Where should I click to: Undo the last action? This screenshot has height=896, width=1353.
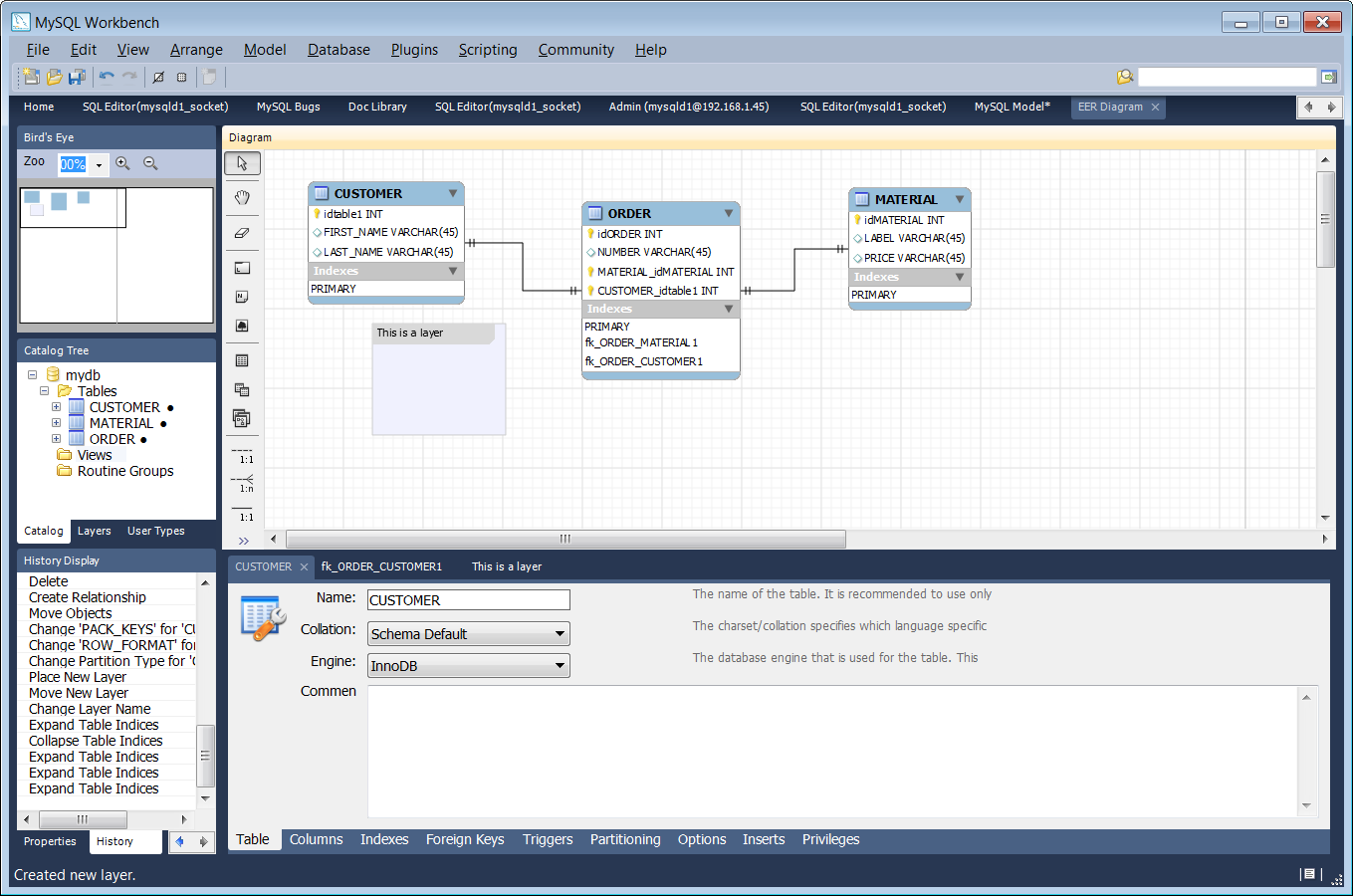click(x=107, y=77)
